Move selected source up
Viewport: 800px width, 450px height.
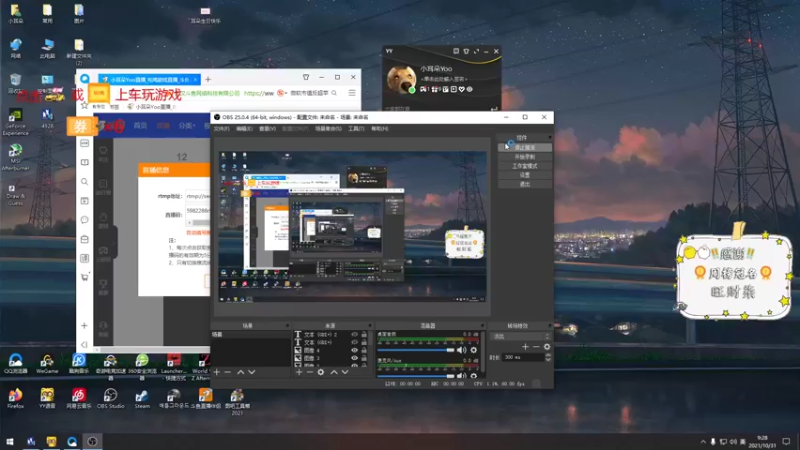tap(334, 372)
